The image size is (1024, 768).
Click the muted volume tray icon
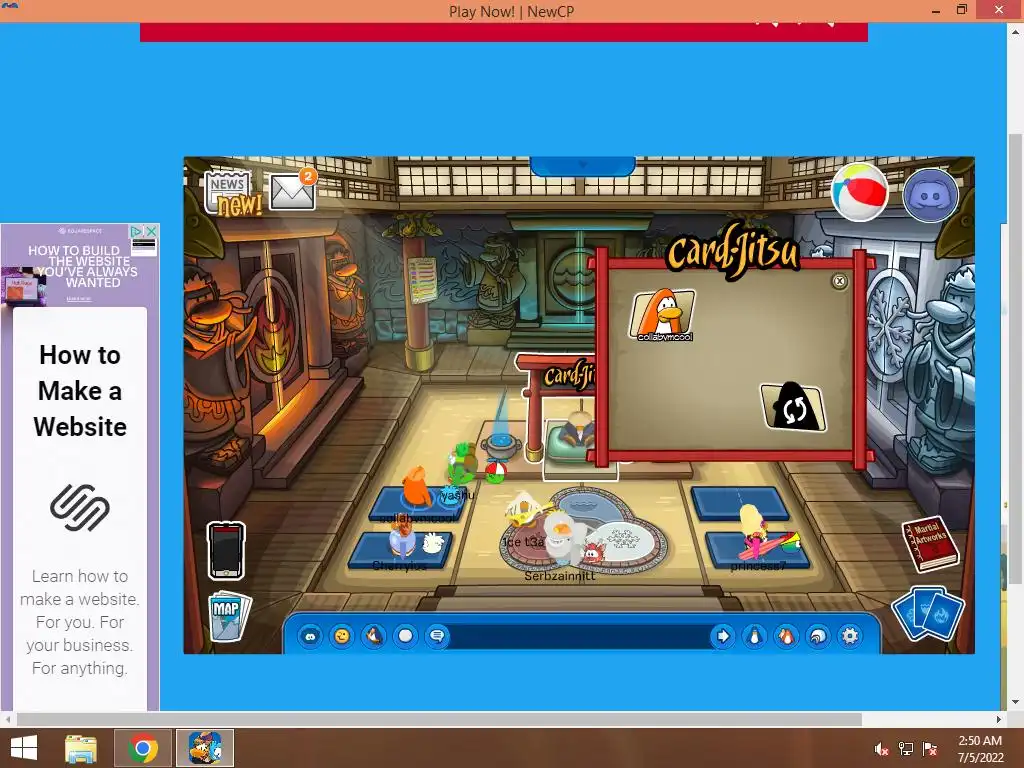click(882, 749)
